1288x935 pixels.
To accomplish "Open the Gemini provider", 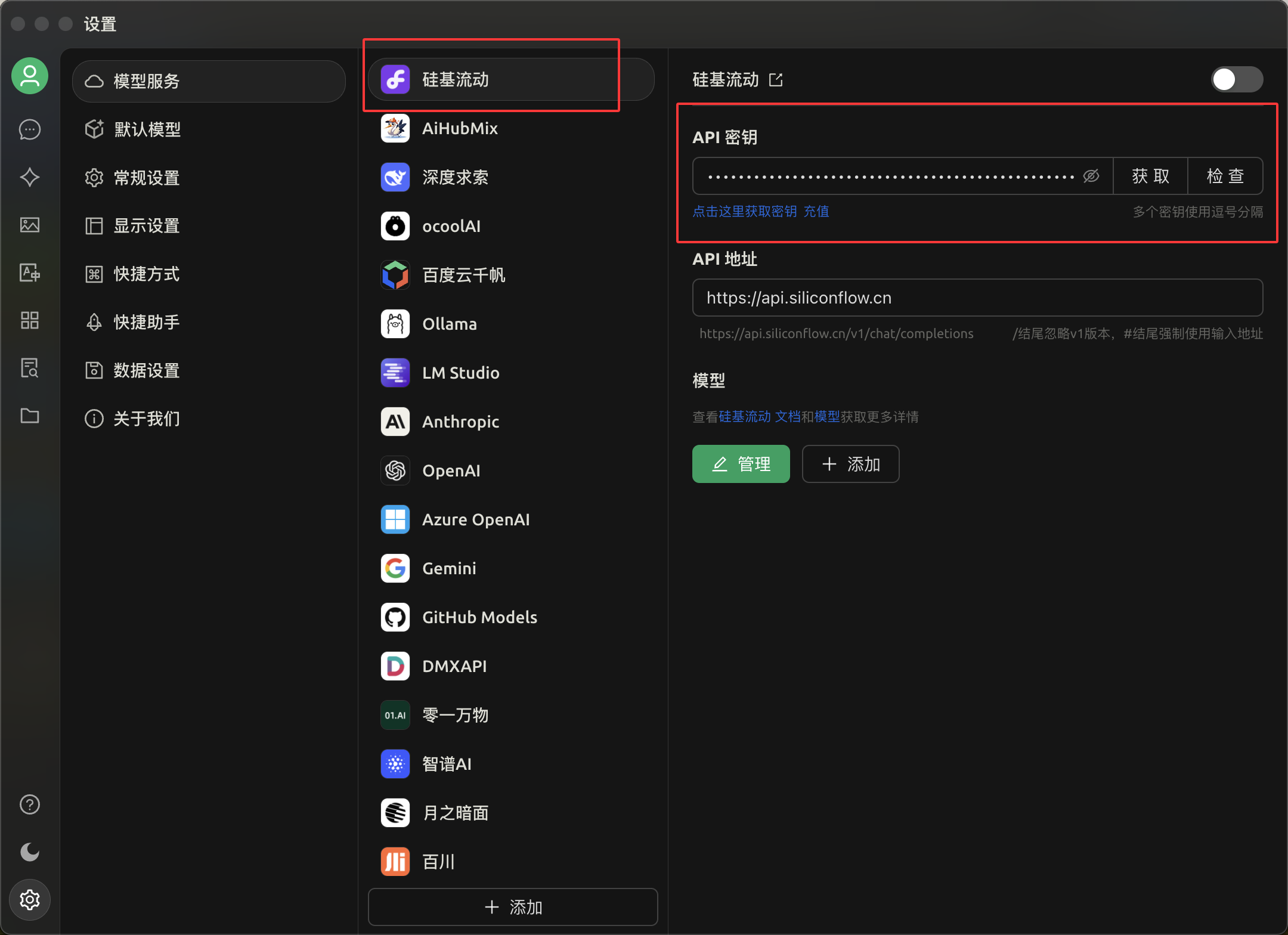I will (449, 568).
